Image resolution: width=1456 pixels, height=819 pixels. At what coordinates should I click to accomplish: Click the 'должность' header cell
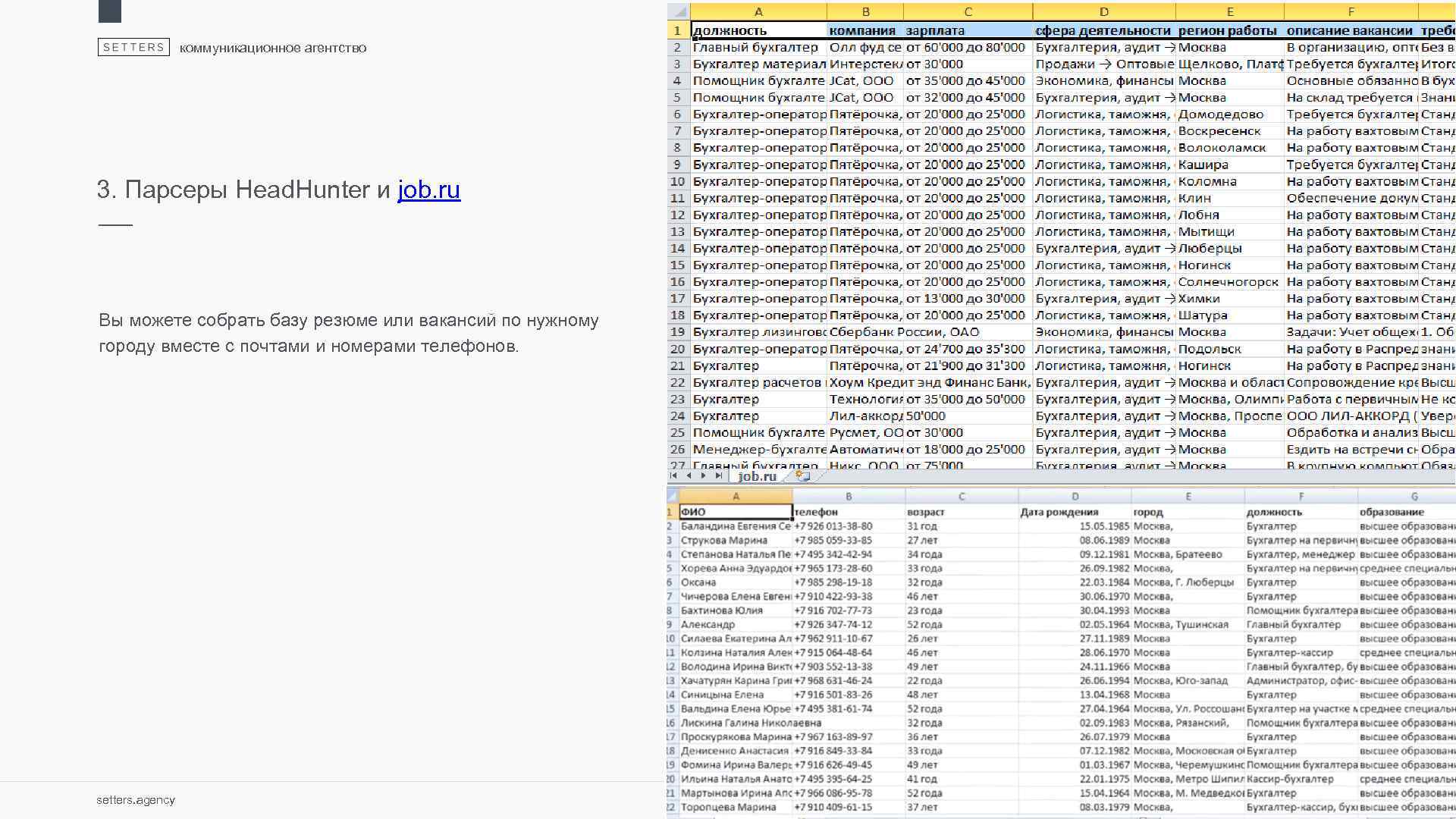(x=758, y=31)
